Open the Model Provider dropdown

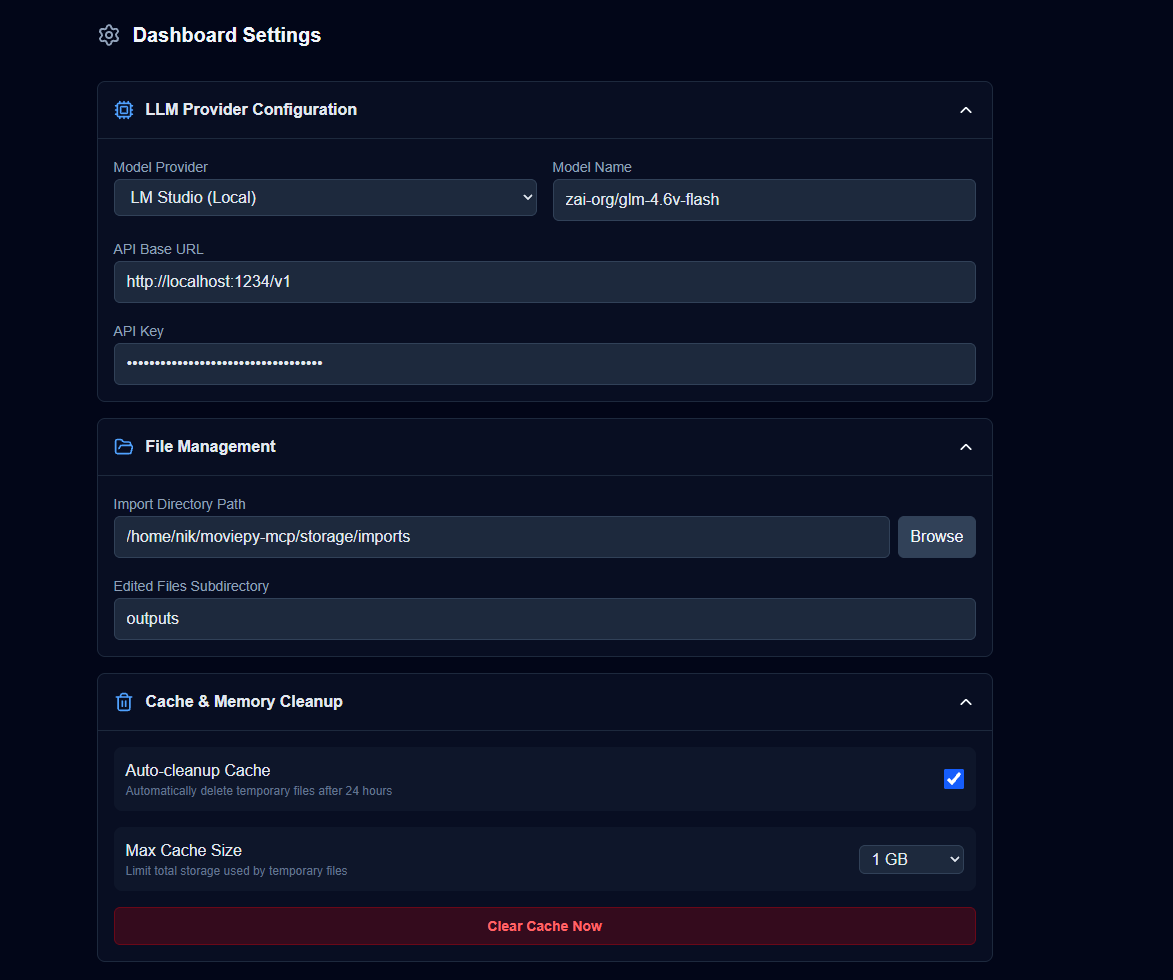(325, 197)
